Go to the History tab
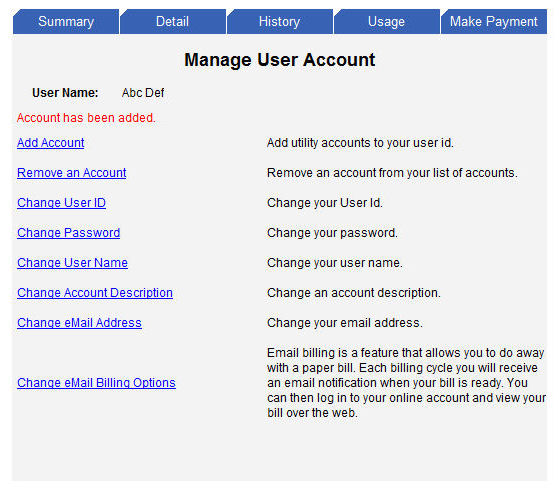Screen dimensions: 559x489 (280, 22)
